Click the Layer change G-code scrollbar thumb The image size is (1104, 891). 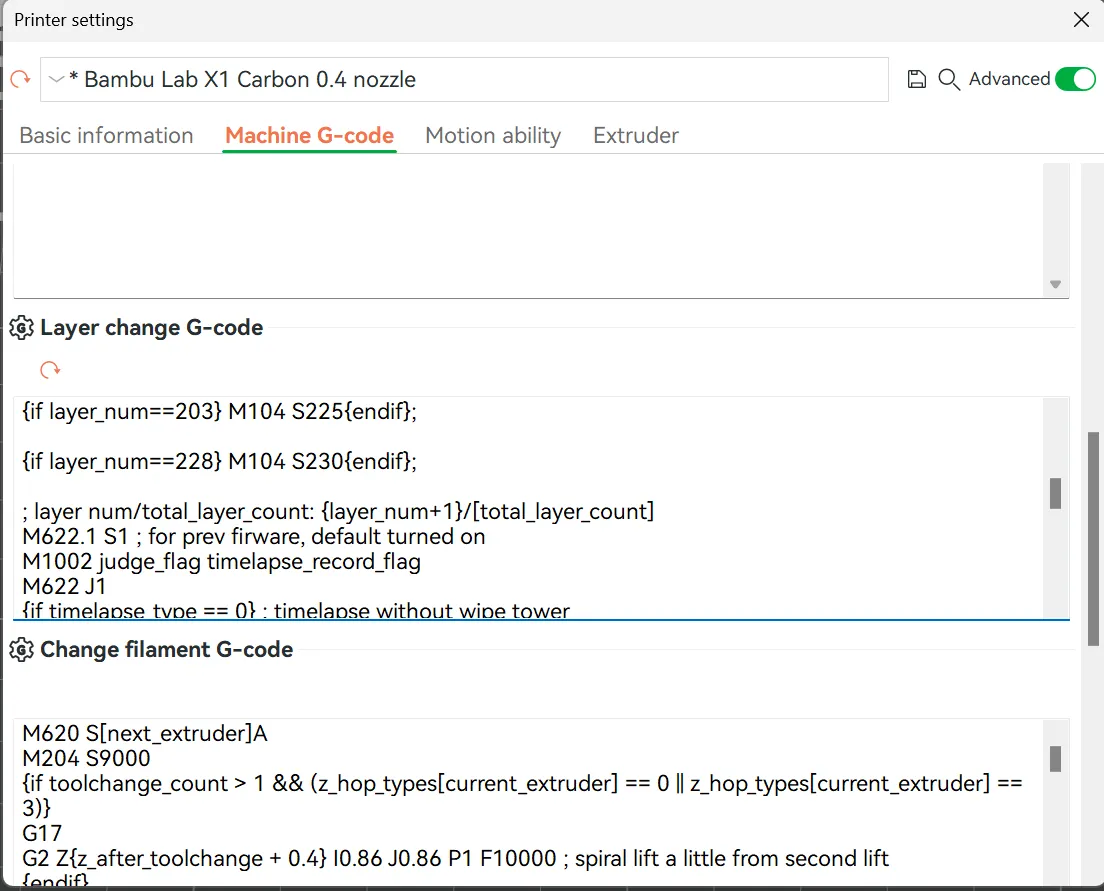(x=1055, y=493)
